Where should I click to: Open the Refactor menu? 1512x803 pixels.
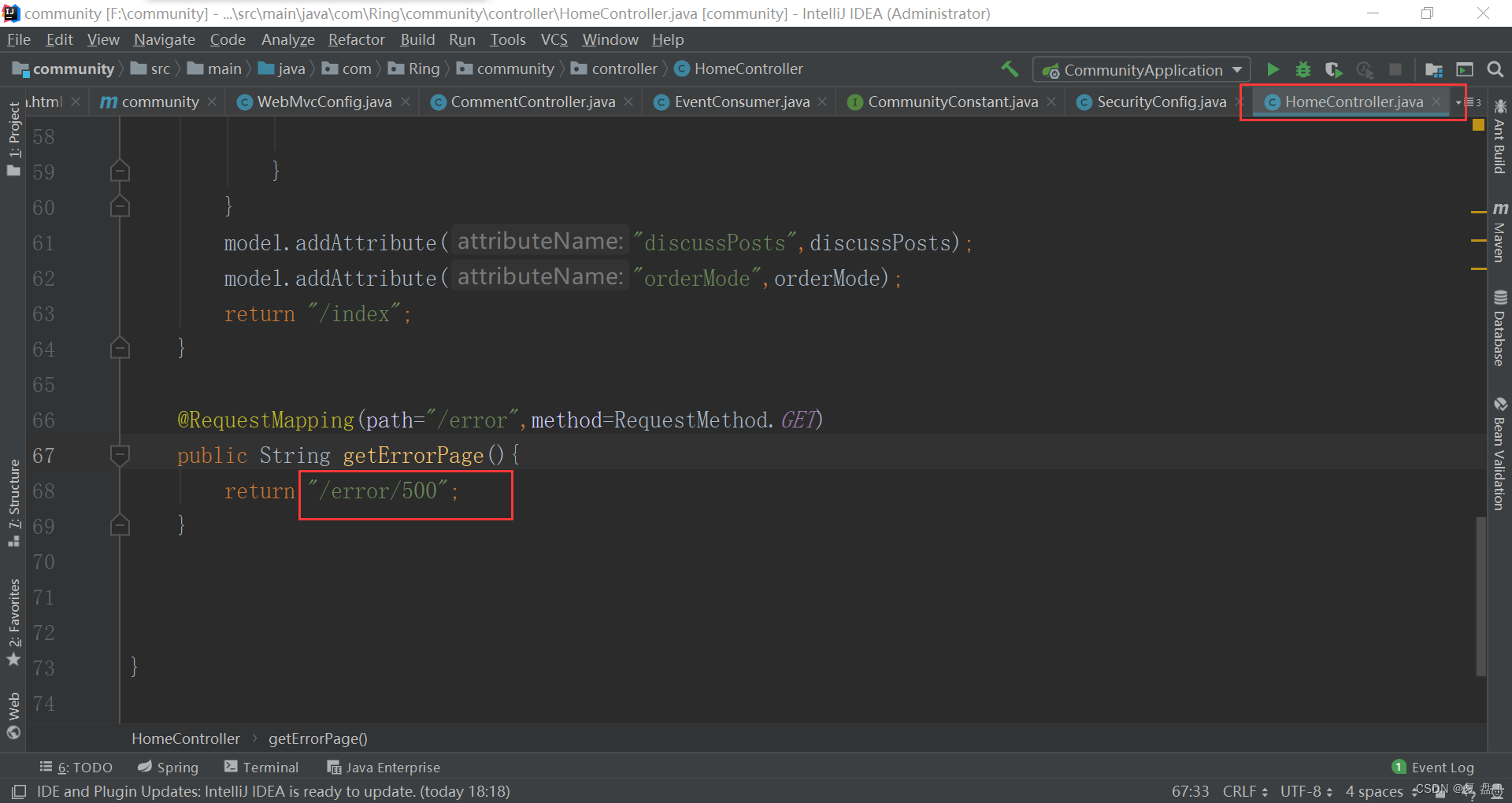[x=356, y=39]
